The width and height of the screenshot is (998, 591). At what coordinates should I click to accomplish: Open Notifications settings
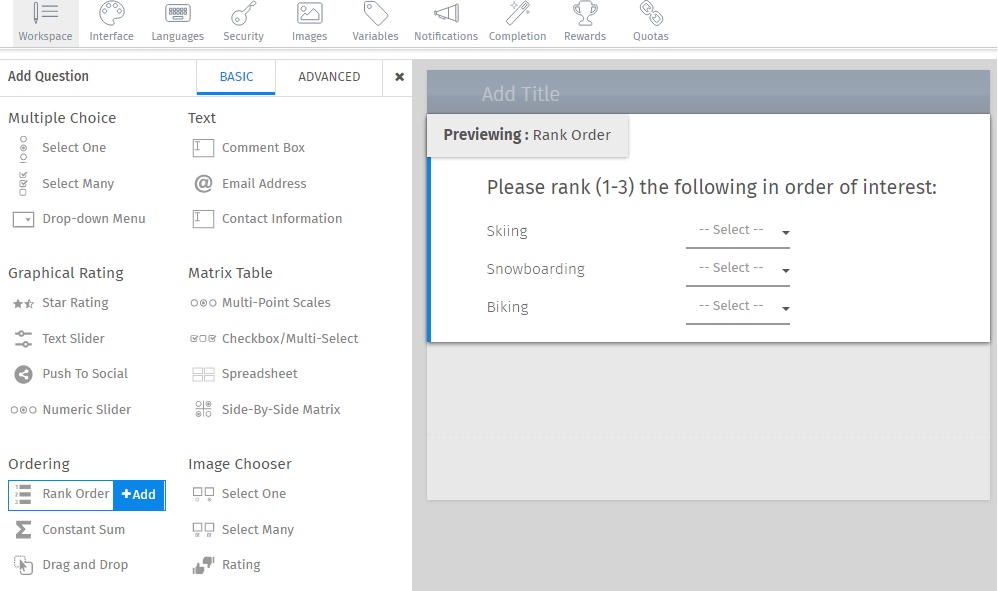[x=445, y=21]
